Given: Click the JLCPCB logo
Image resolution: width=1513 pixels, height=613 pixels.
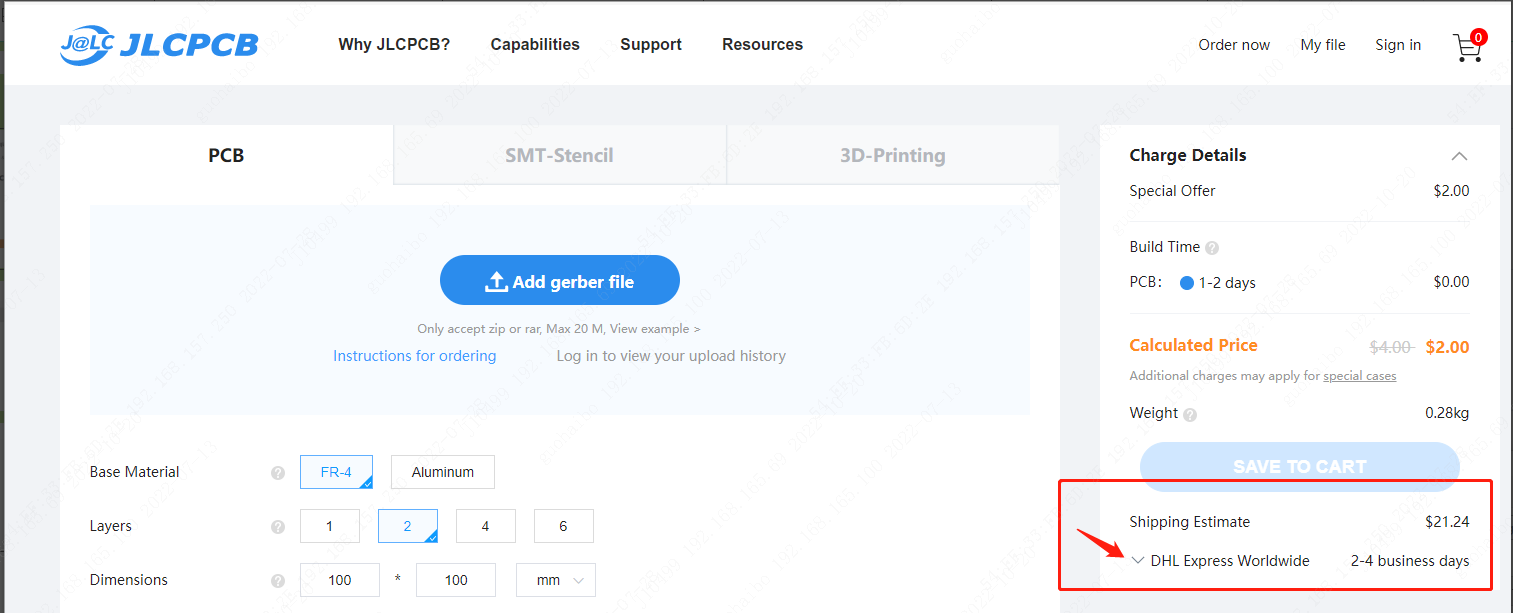Looking at the screenshot, I should pyautogui.click(x=159, y=44).
